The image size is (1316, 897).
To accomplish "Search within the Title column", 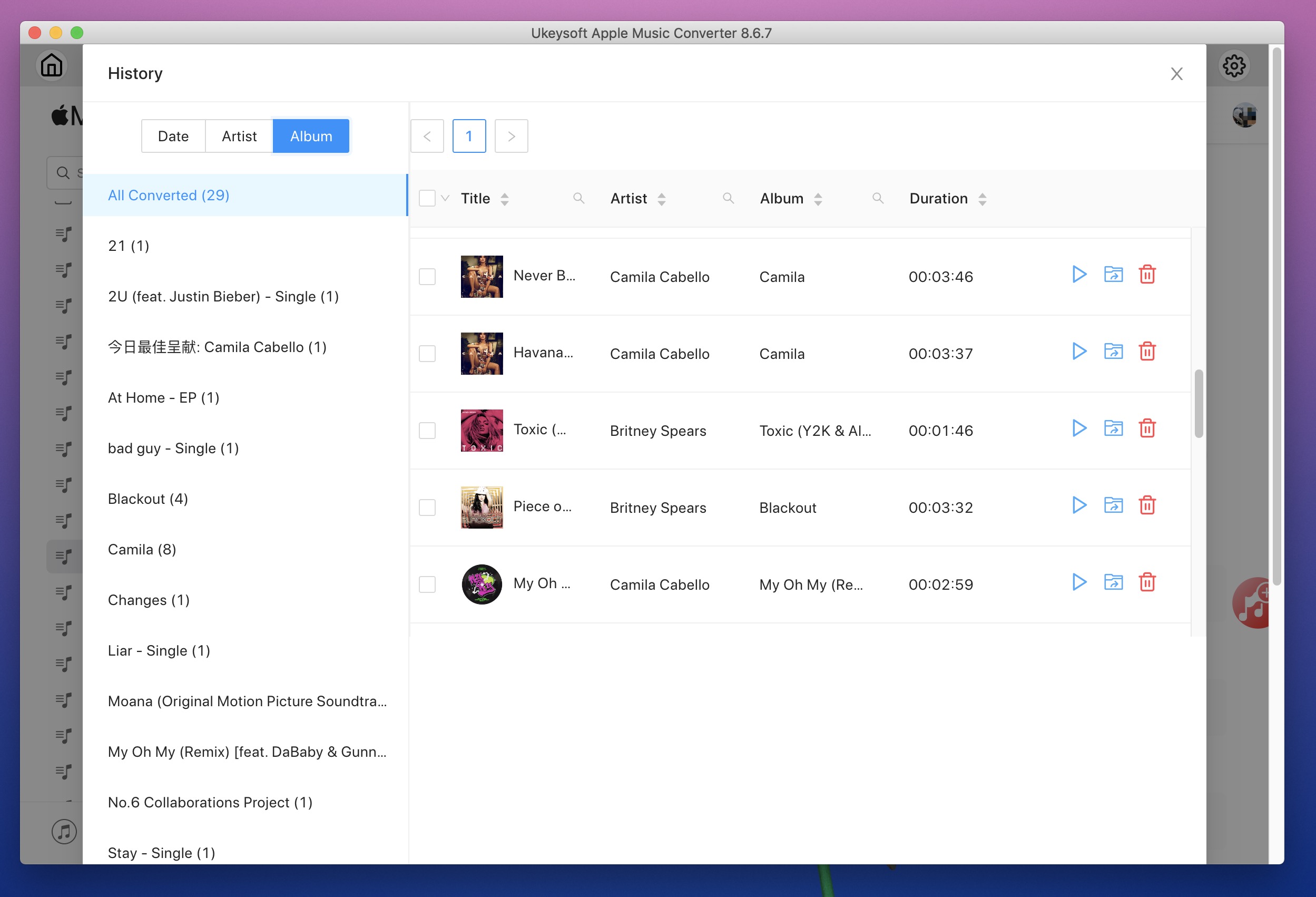I will pyautogui.click(x=578, y=199).
